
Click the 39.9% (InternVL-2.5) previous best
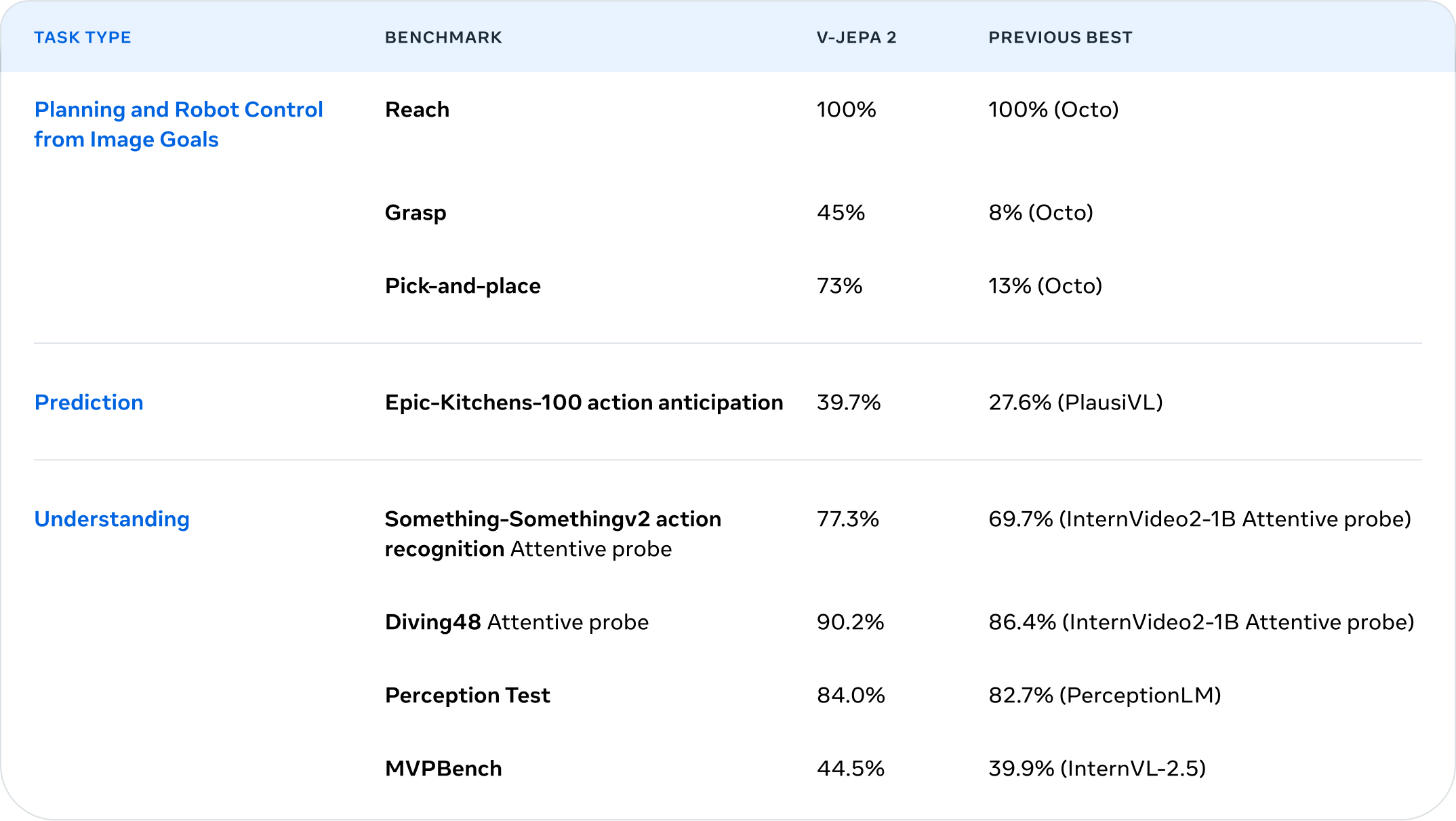[1097, 768]
